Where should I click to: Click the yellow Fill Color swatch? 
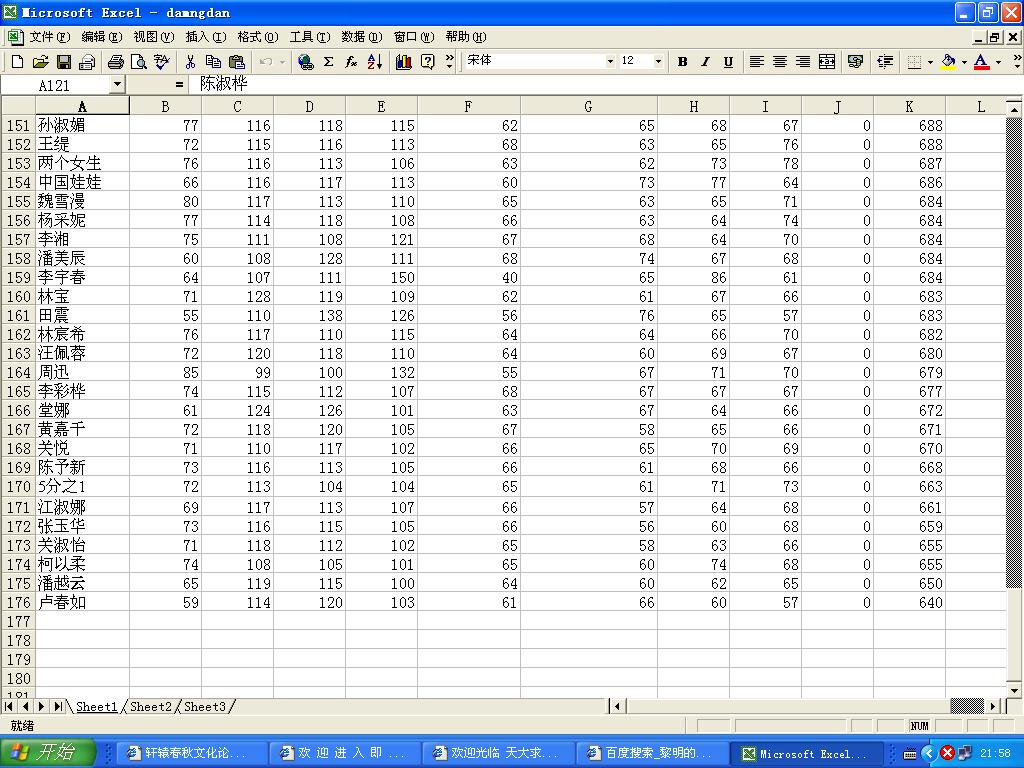click(948, 62)
